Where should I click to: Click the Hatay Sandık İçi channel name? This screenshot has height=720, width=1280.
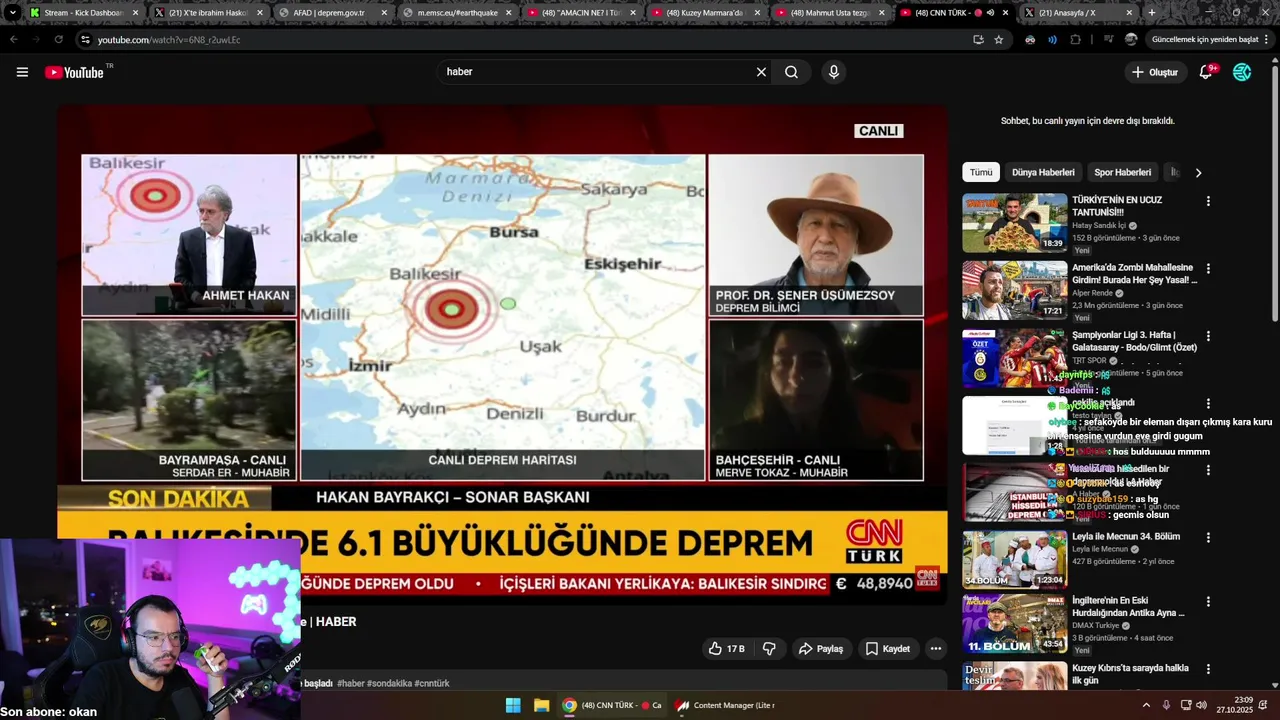point(1099,226)
